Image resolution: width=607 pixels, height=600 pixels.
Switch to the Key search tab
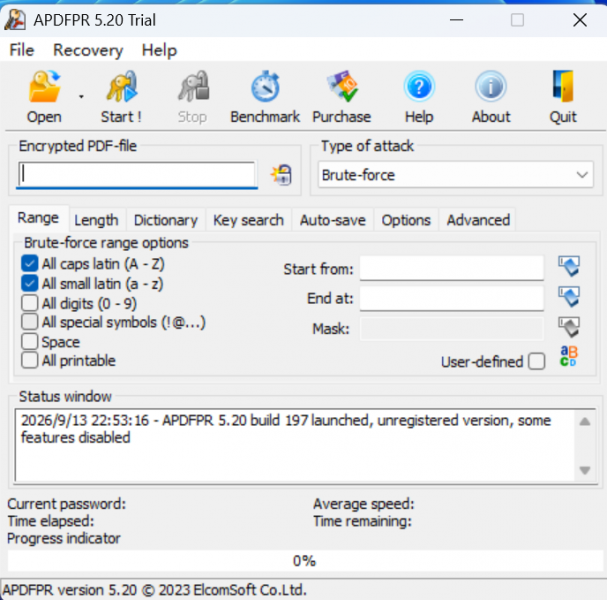[249, 220]
